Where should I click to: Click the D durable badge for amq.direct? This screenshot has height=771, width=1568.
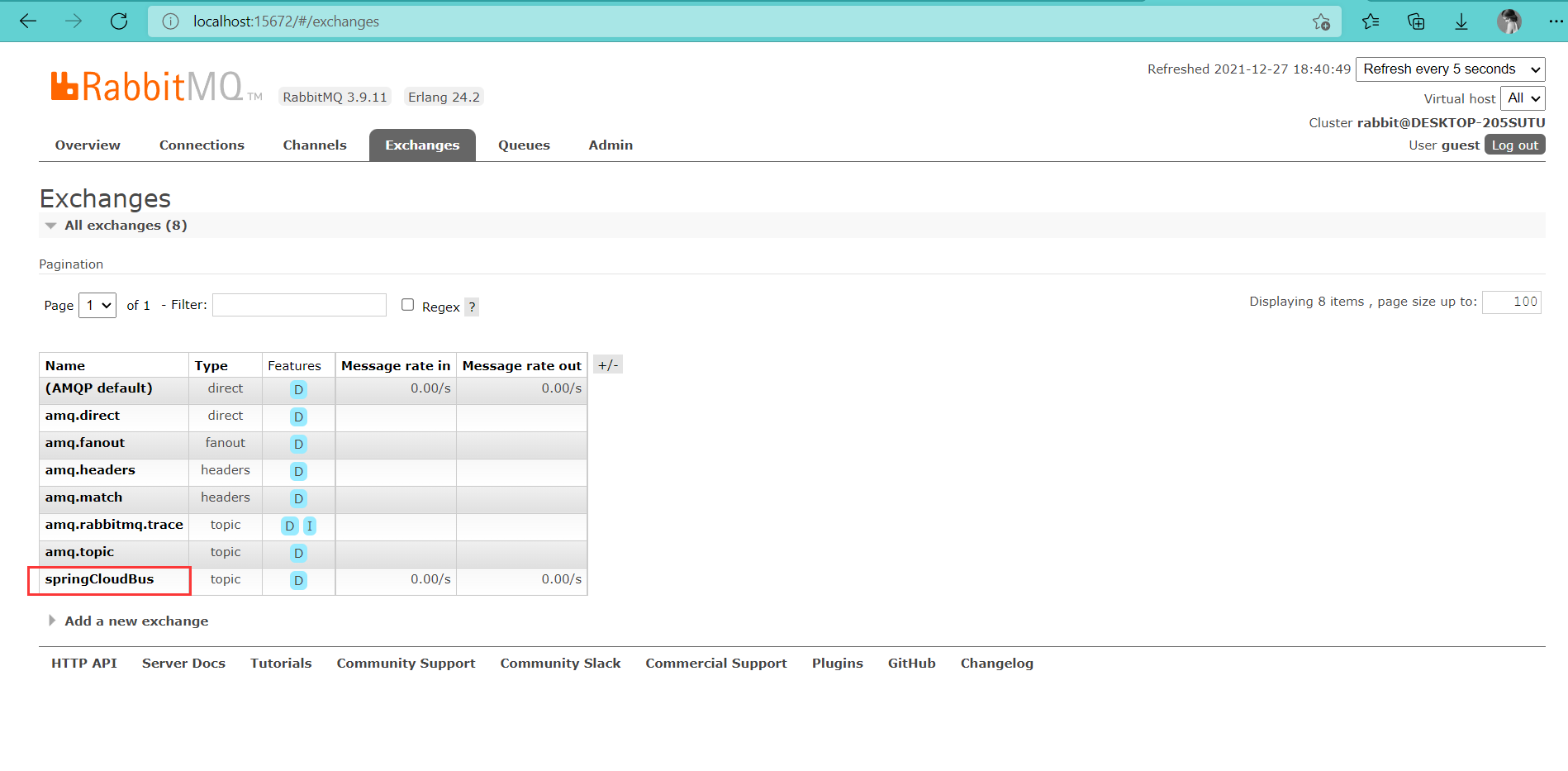298,416
